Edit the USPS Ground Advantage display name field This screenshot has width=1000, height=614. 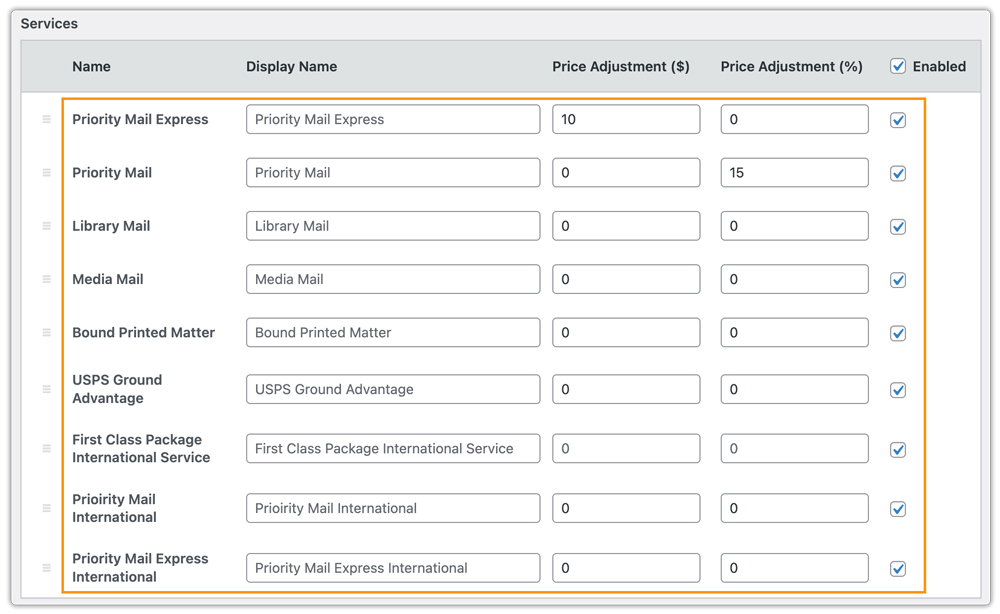point(393,389)
